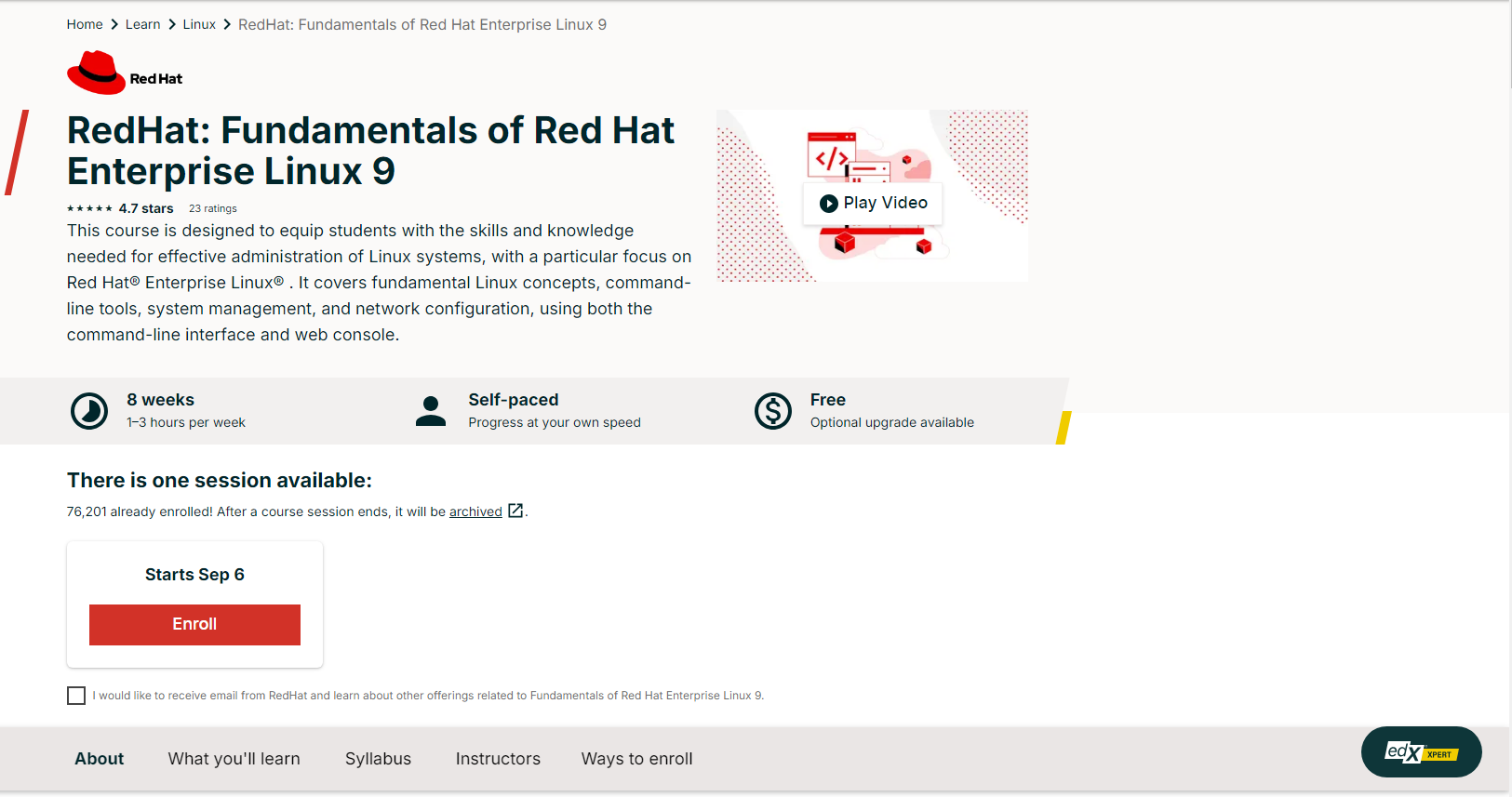This screenshot has width=1512, height=797.
Task: Show the Instructors tab
Action: click(498, 759)
